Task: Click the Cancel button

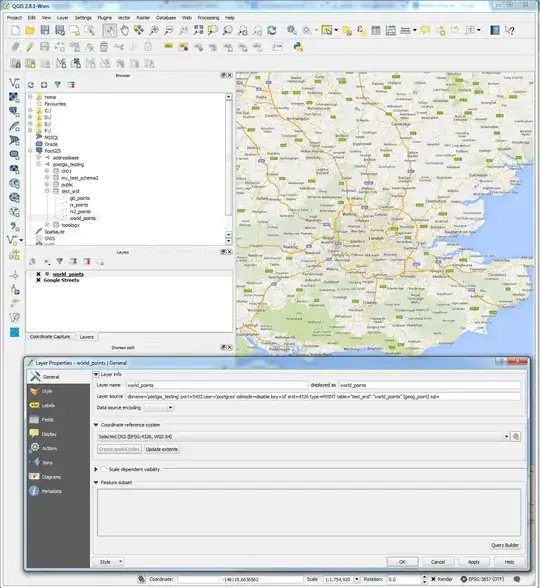Action: (x=438, y=562)
